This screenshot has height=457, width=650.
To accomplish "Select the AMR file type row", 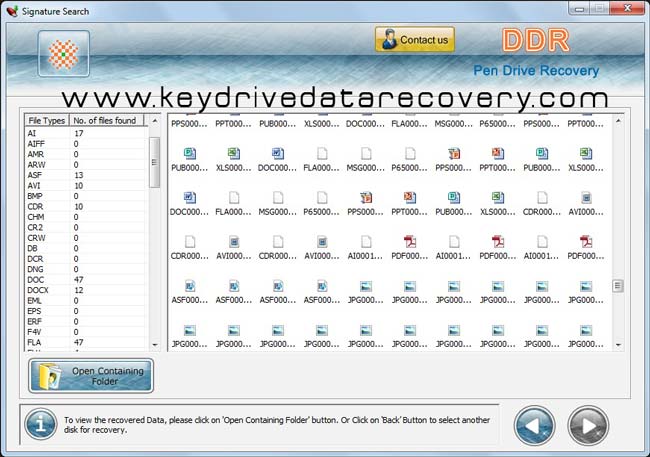I will (x=86, y=154).
